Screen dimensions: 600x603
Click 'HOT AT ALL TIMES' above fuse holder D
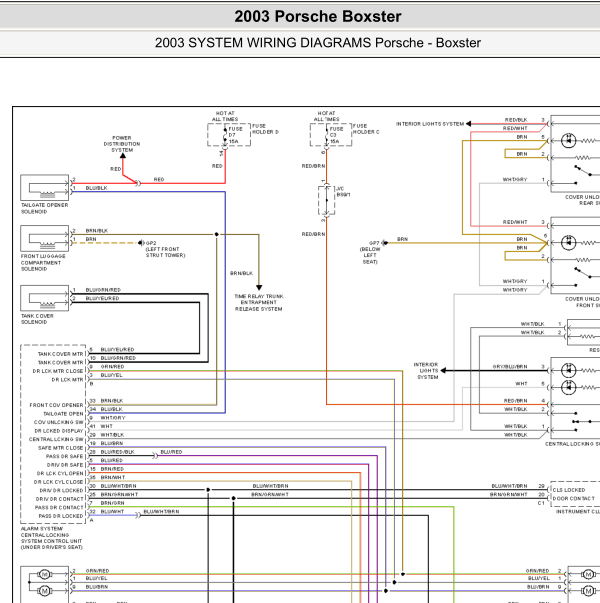[225, 116]
